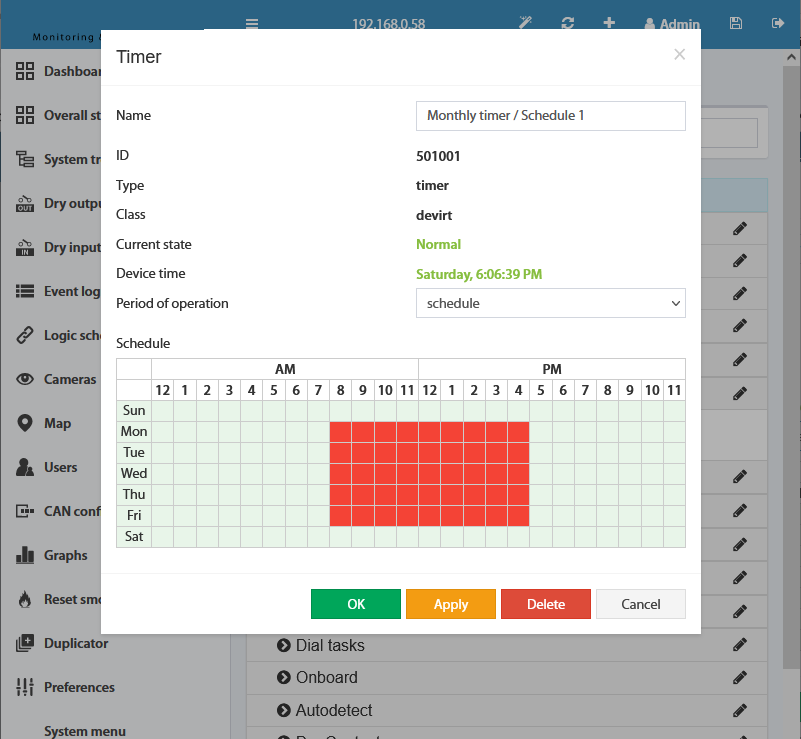801x739 pixels.
Task: Toggle Saturday 9 AM schedule cell
Action: [x=363, y=536]
